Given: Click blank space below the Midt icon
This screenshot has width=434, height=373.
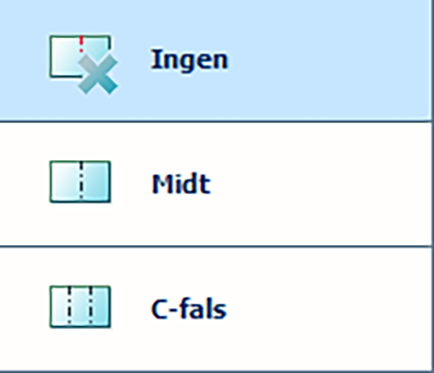Looking at the screenshot, I should pyautogui.click(x=80, y=223).
